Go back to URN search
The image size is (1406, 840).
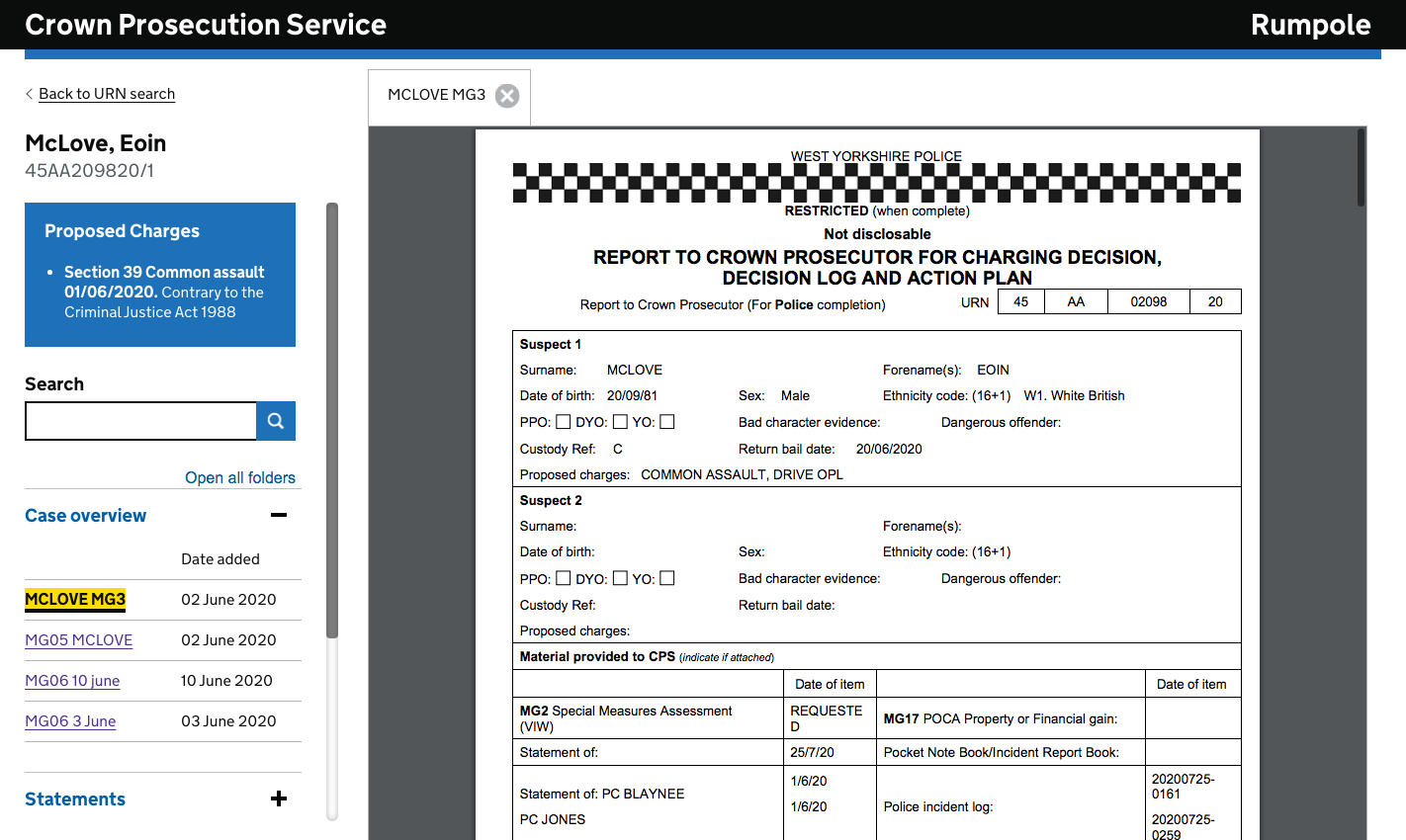point(107,94)
